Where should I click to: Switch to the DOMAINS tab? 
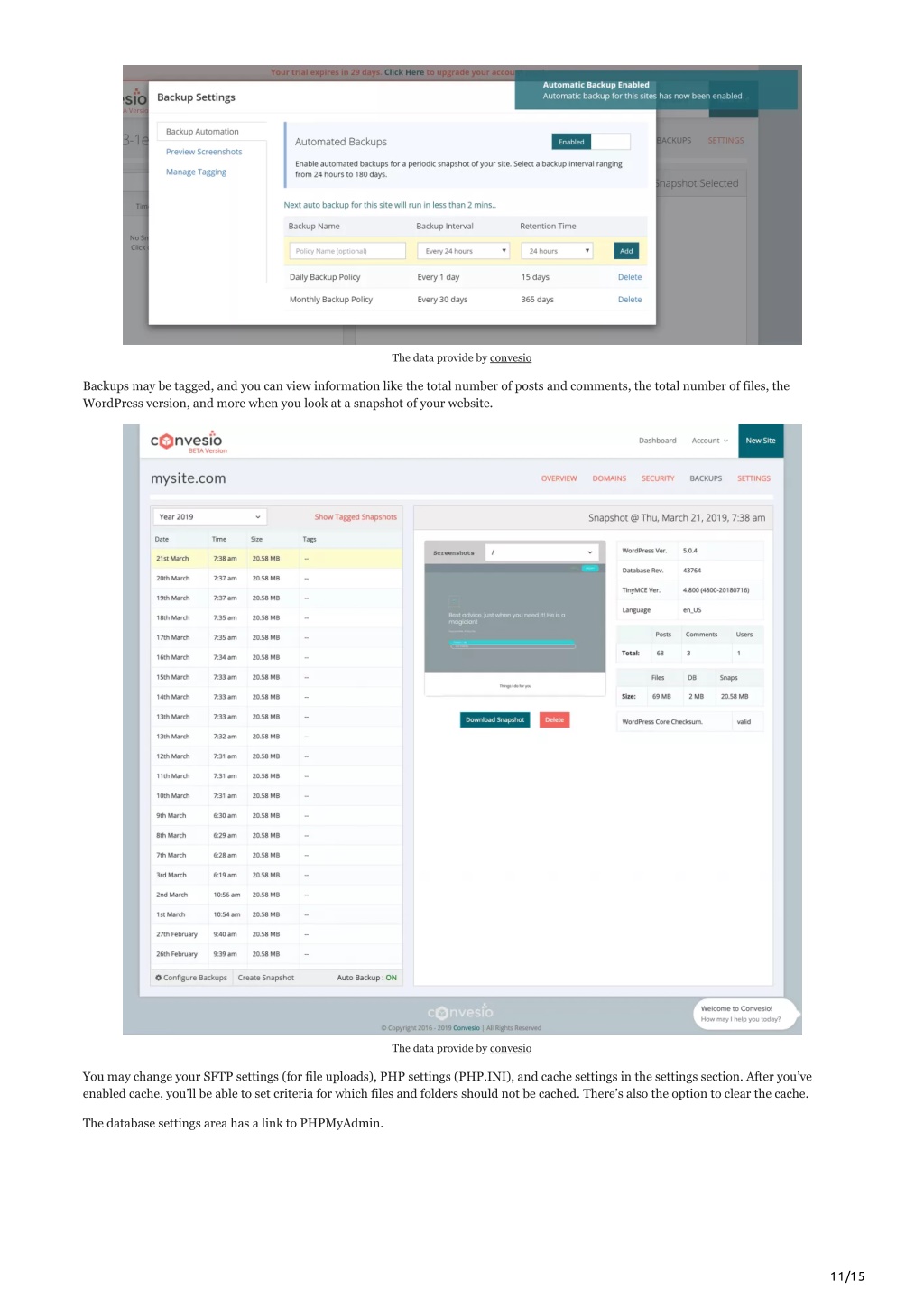point(609,478)
